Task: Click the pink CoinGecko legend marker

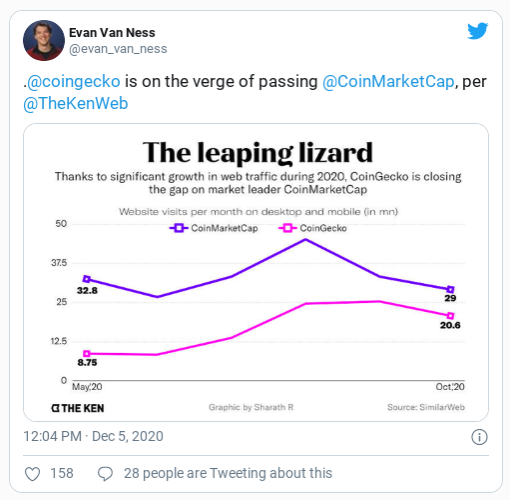Action: point(288,228)
